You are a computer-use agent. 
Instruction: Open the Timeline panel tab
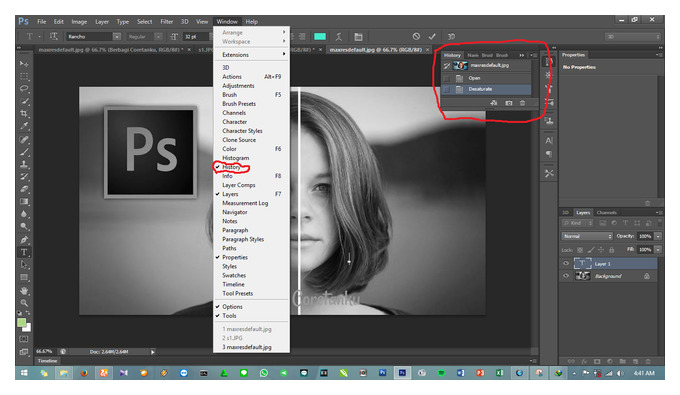point(48,361)
